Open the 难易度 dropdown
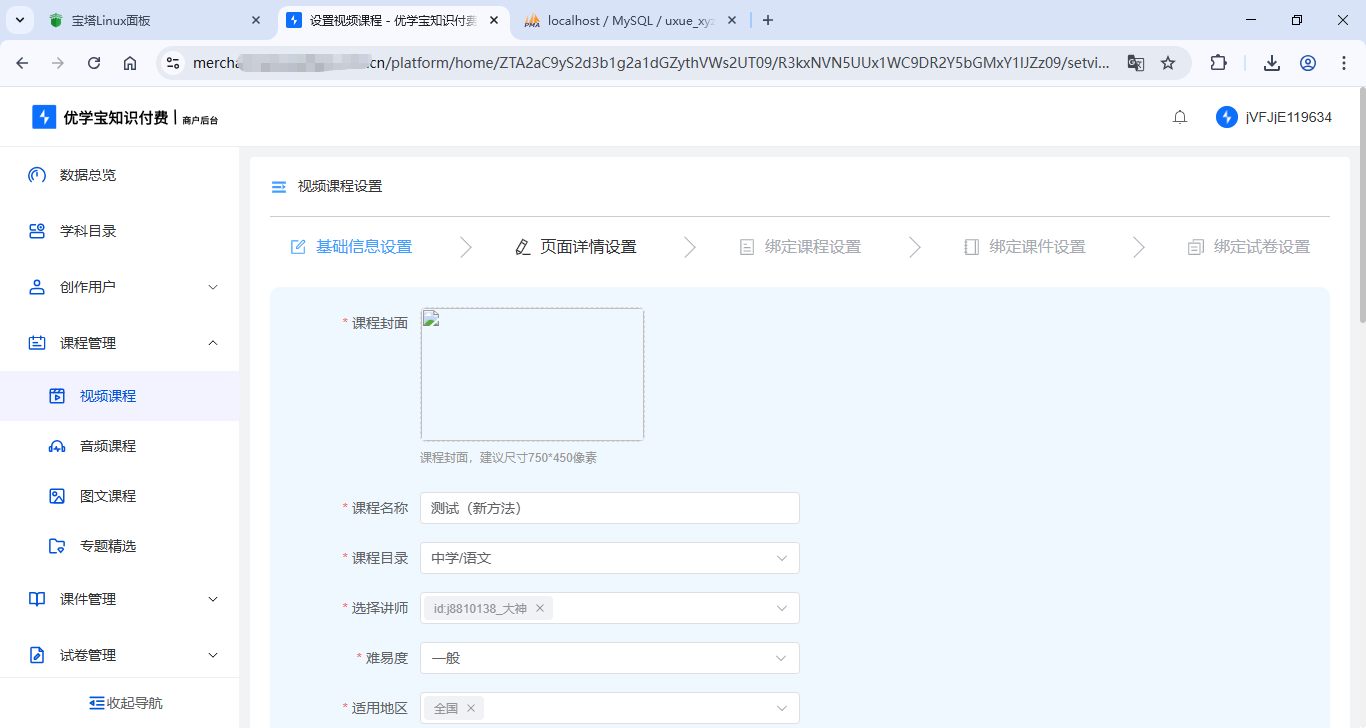This screenshot has width=1366, height=728. pos(609,658)
